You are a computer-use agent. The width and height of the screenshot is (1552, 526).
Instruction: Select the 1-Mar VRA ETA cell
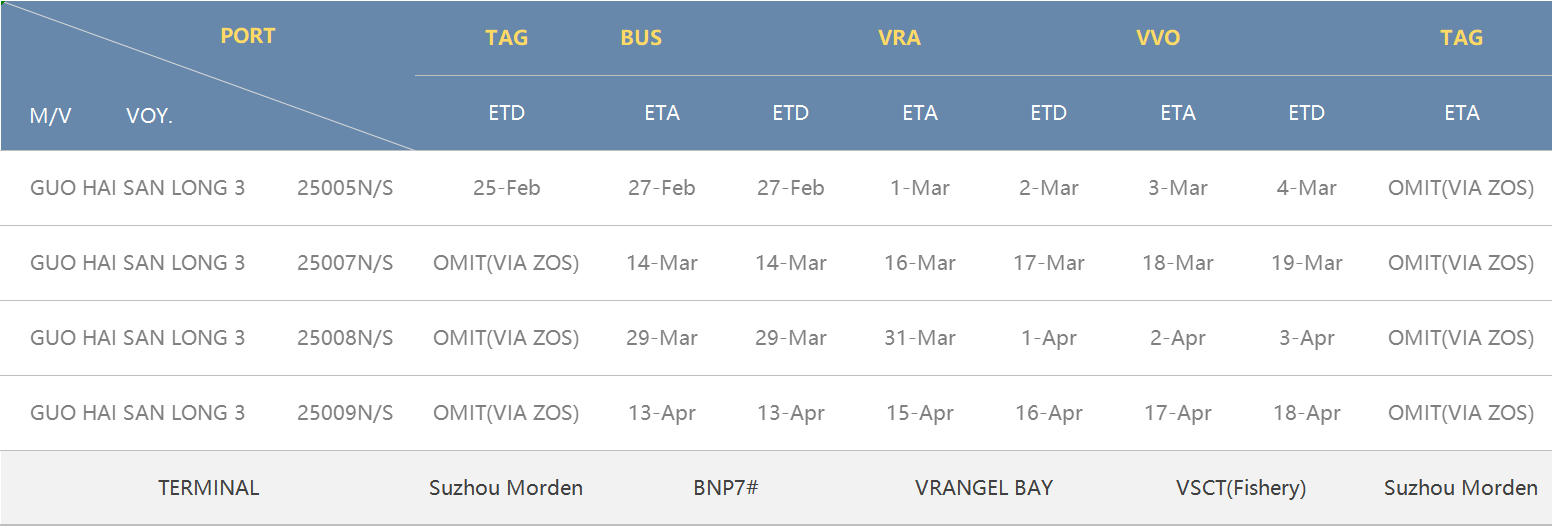(x=920, y=188)
